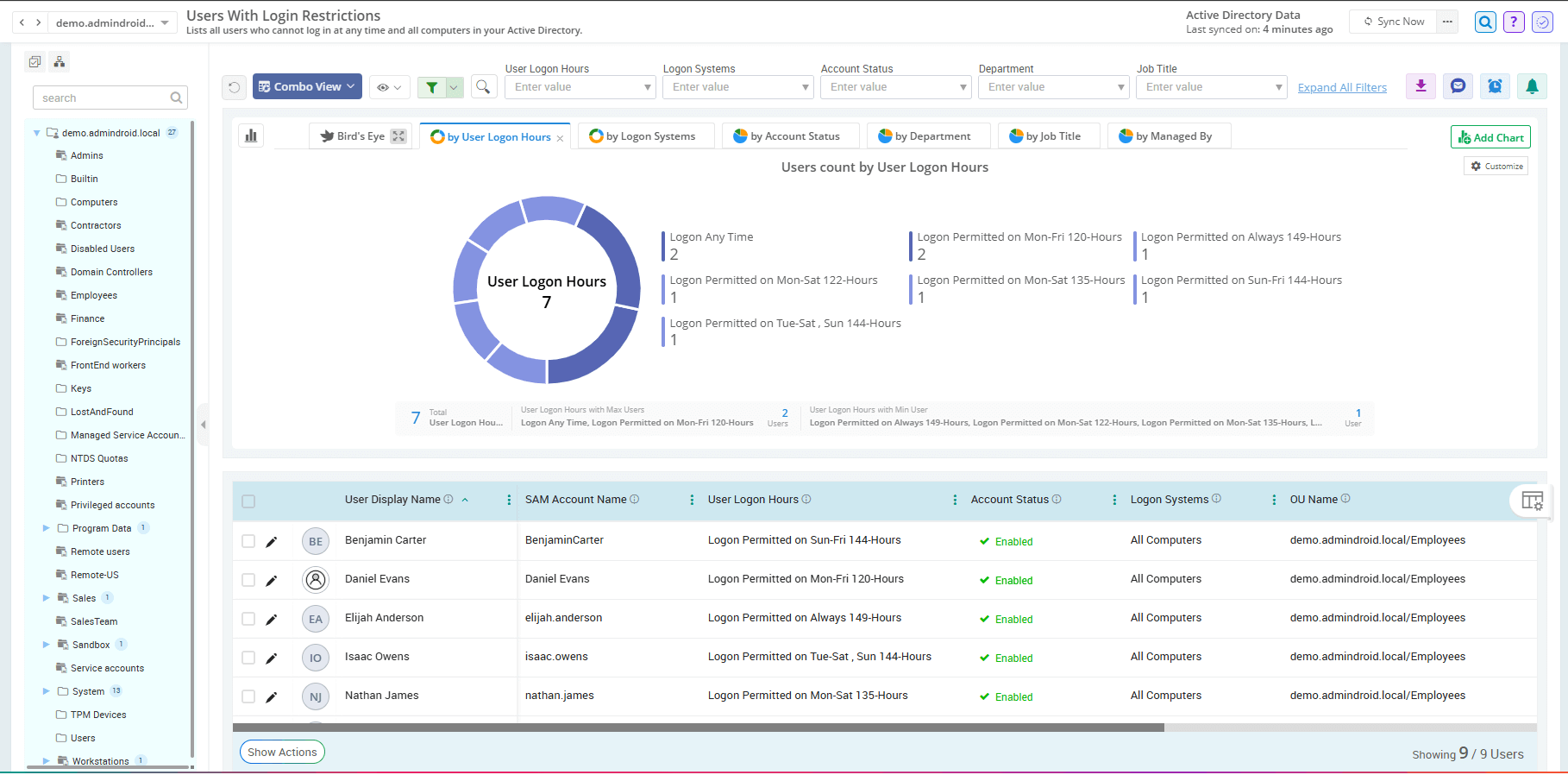This screenshot has height=775, width=1568.
Task: Click the scheduler alarm clock icon
Action: (x=1495, y=86)
